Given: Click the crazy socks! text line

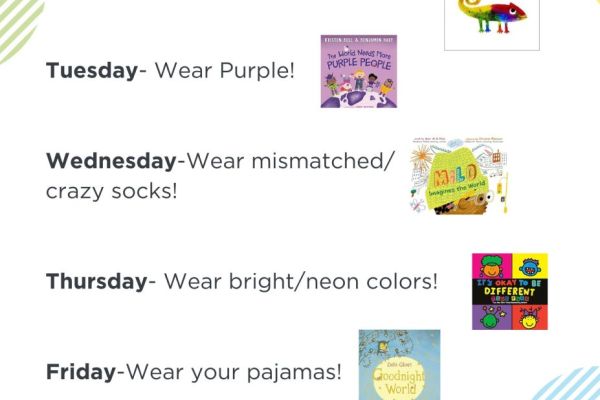Looking at the screenshot, I should point(111,191).
